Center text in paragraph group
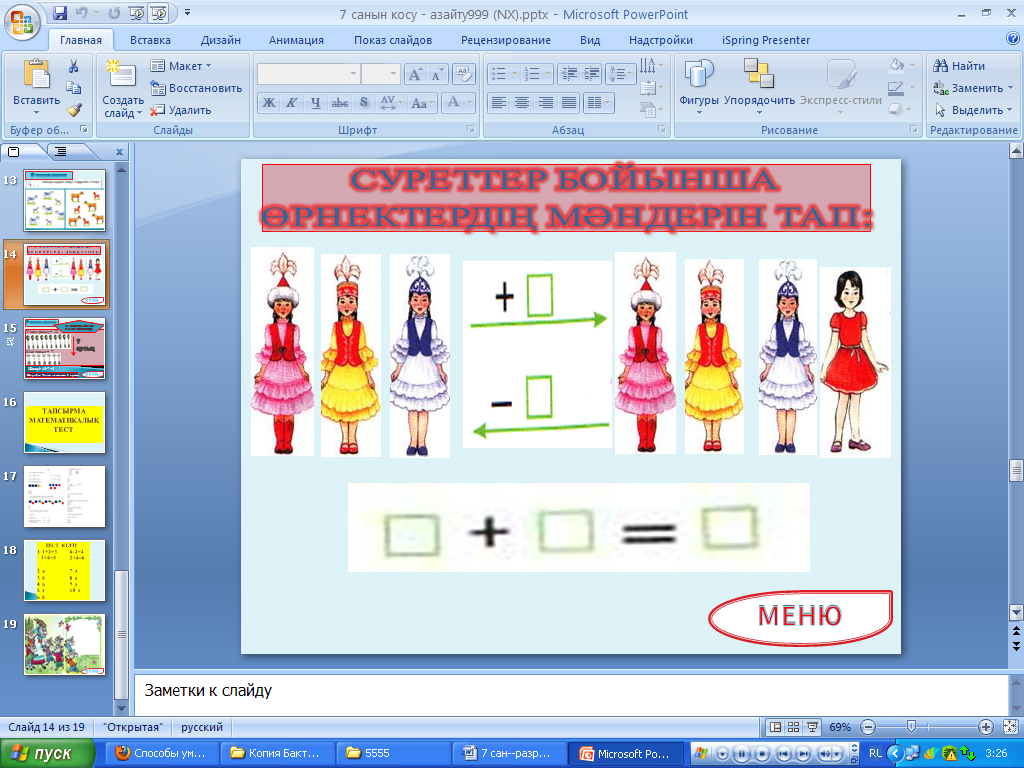 coord(522,103)
